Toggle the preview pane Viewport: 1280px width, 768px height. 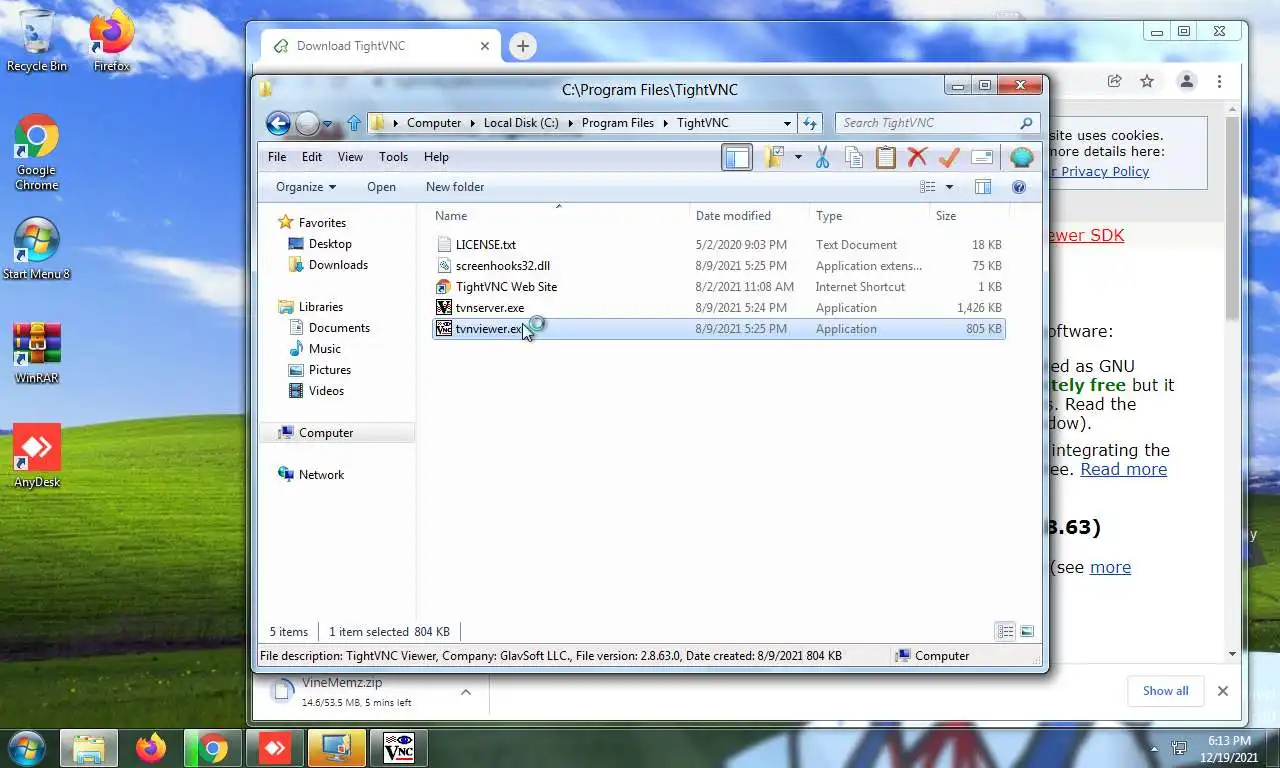(983, 187)
